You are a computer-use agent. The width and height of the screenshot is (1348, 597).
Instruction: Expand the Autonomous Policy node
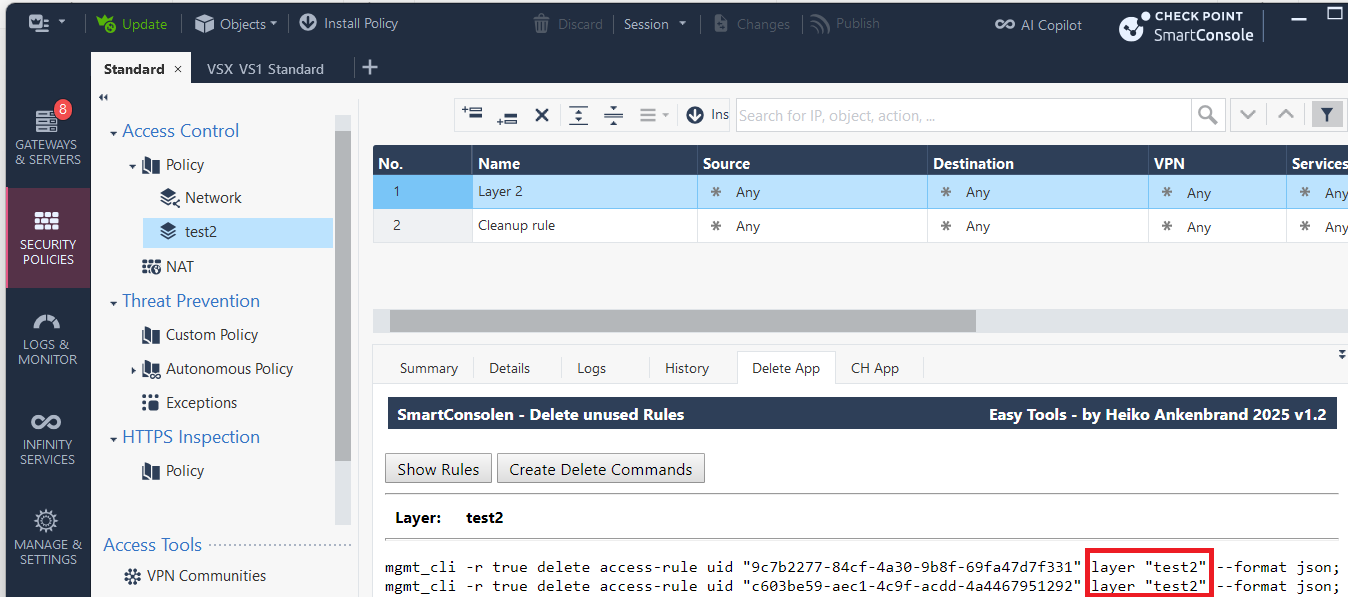(133, 370)
